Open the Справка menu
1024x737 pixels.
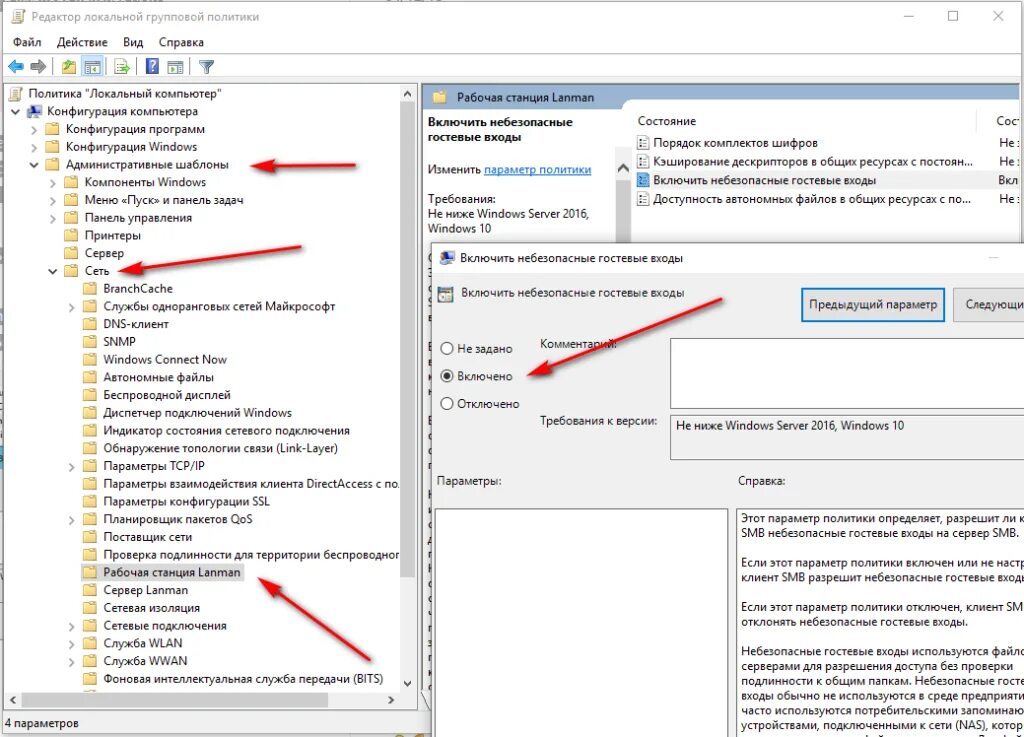[181, 42]
